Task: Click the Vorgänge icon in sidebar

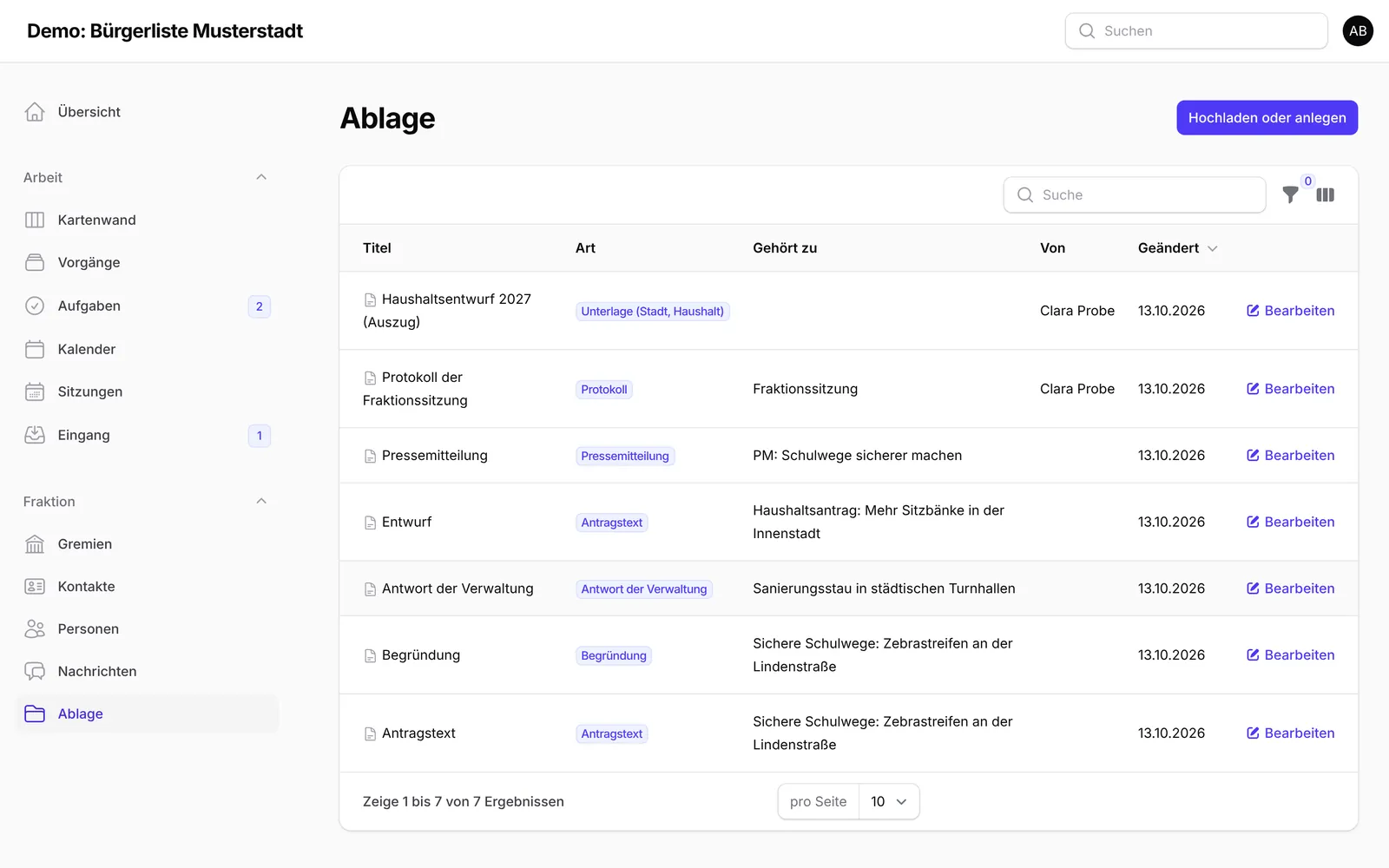Action: click(35, 263)
